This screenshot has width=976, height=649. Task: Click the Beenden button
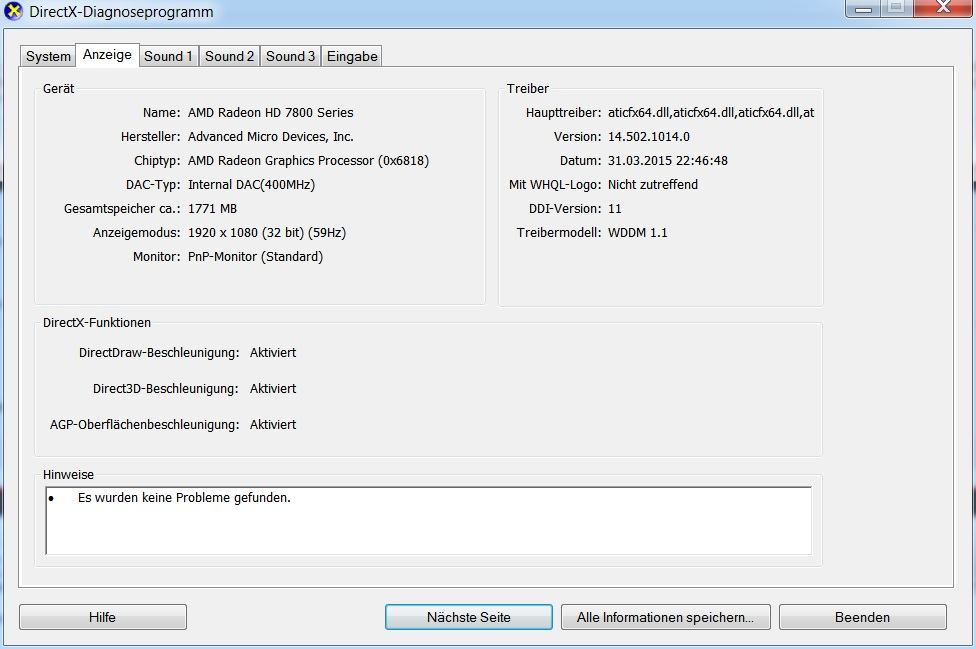click(x=863, y=617)
